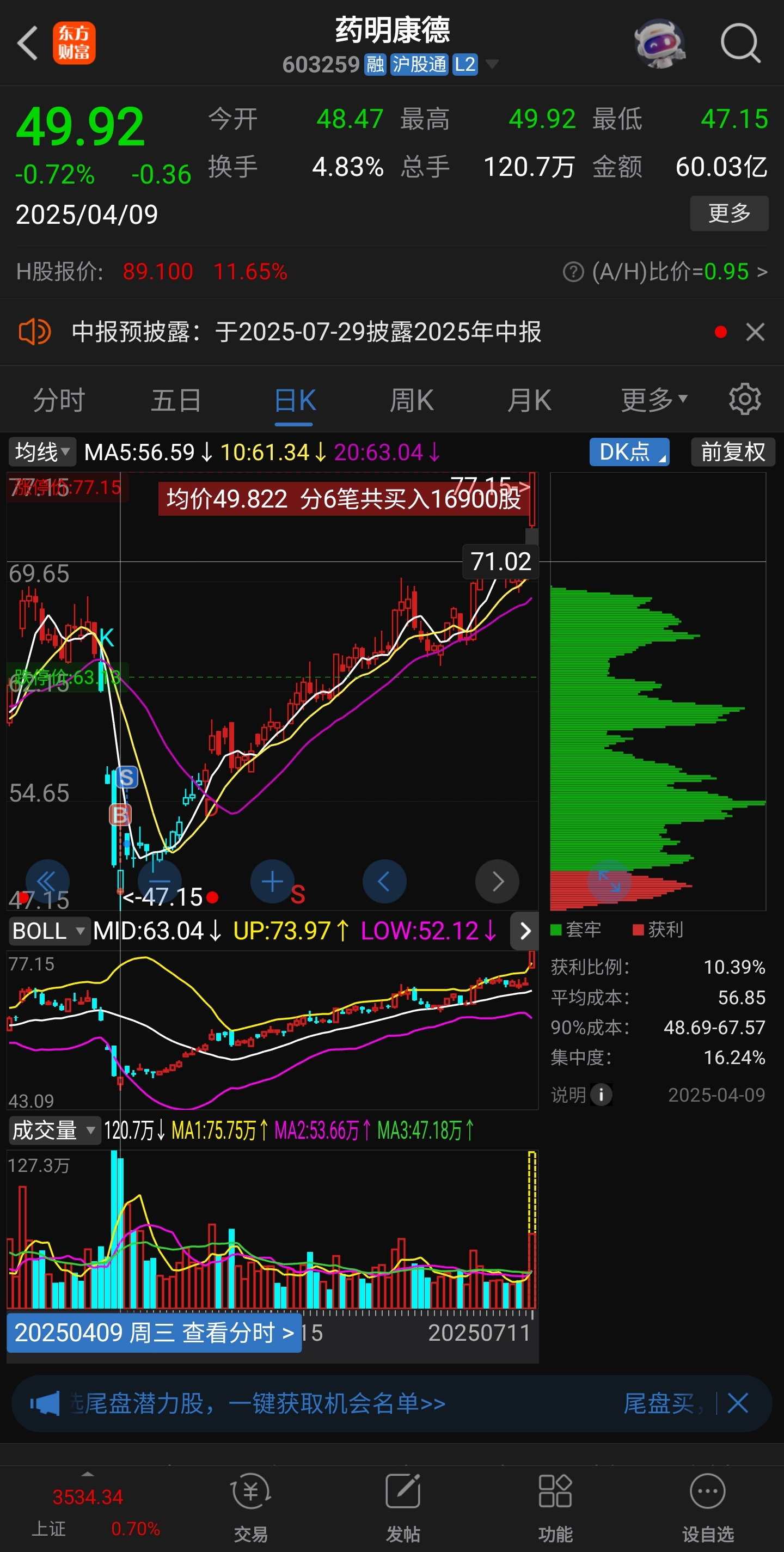Tap the B buy marker on chart
784x1552 pixels.
coord(120,815)
